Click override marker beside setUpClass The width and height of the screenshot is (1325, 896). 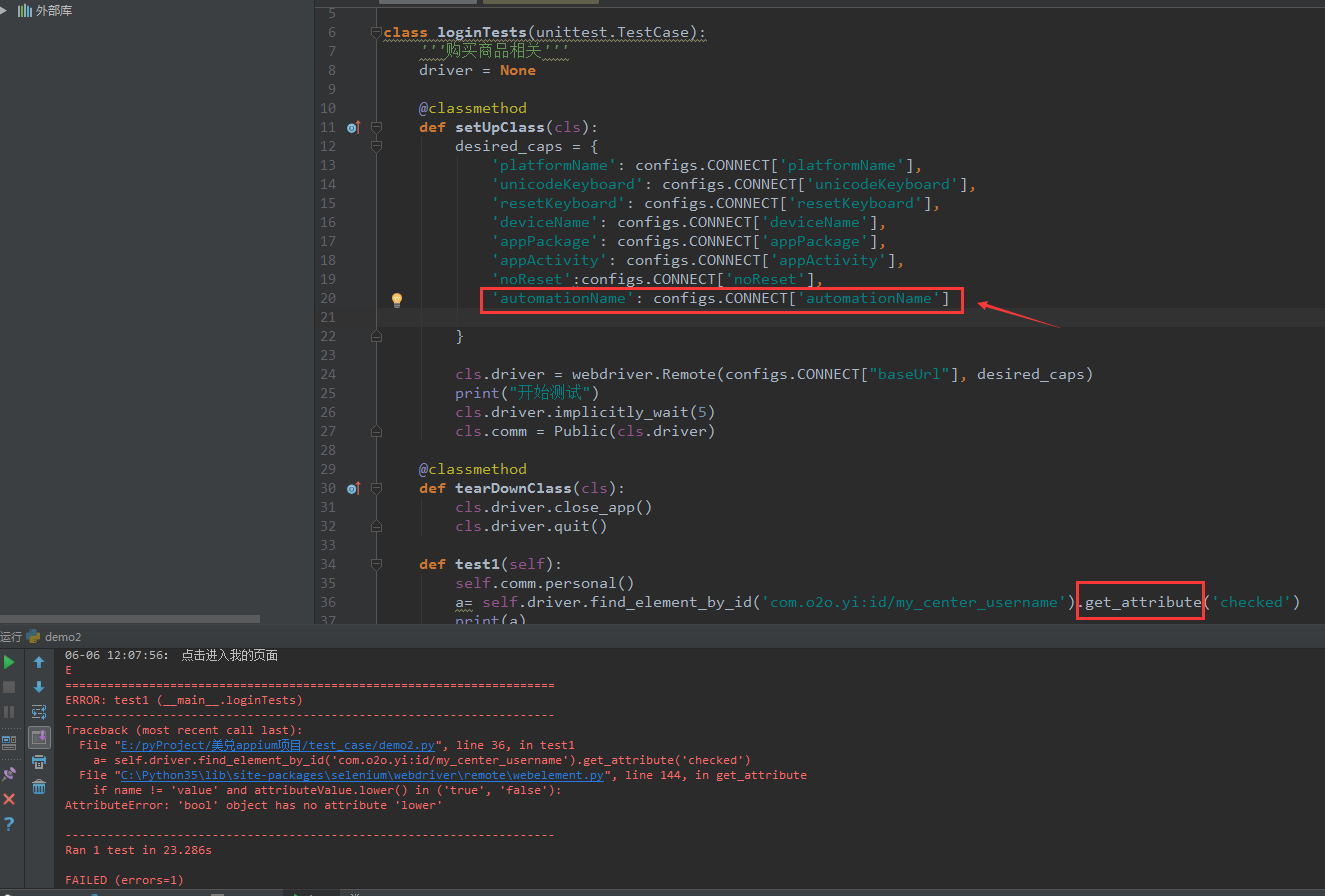point(353,127)
